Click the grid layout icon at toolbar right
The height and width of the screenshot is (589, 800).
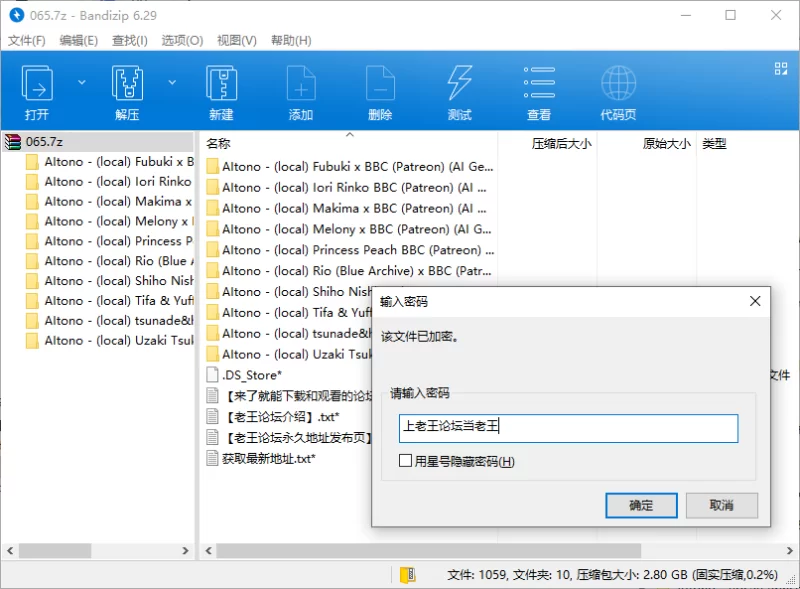pos(781,68)
